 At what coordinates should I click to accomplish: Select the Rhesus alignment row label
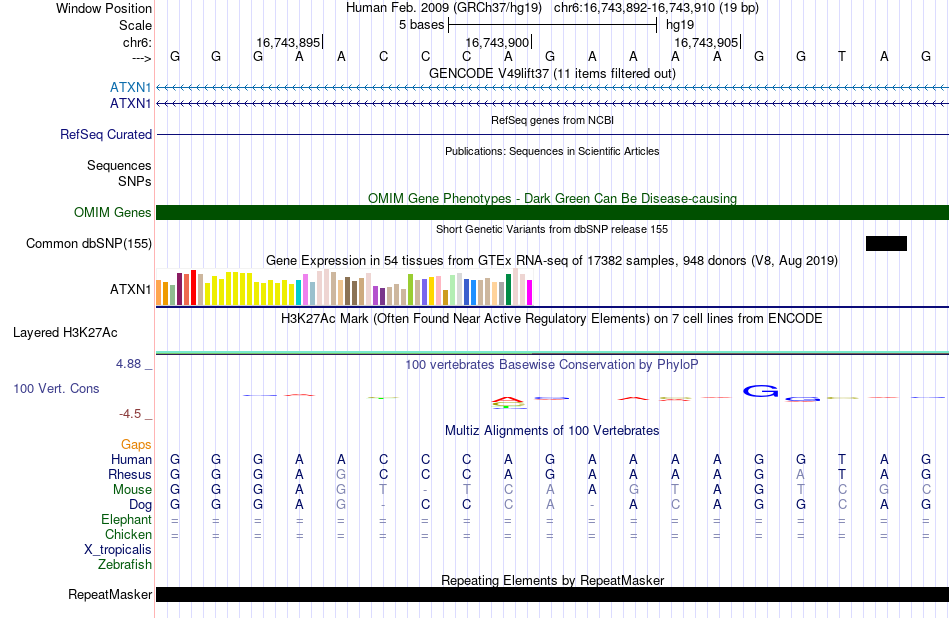(x=130, y=474)
